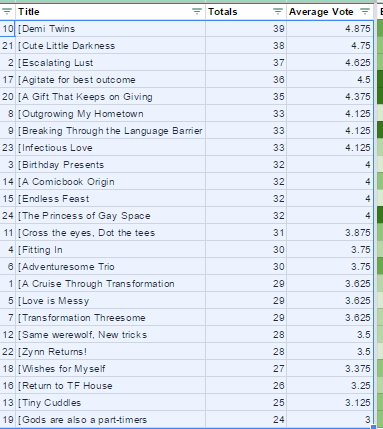Select '[A Gift That Keeps on Giving' cell
This screenshot has height=429, width=383.
111,97
